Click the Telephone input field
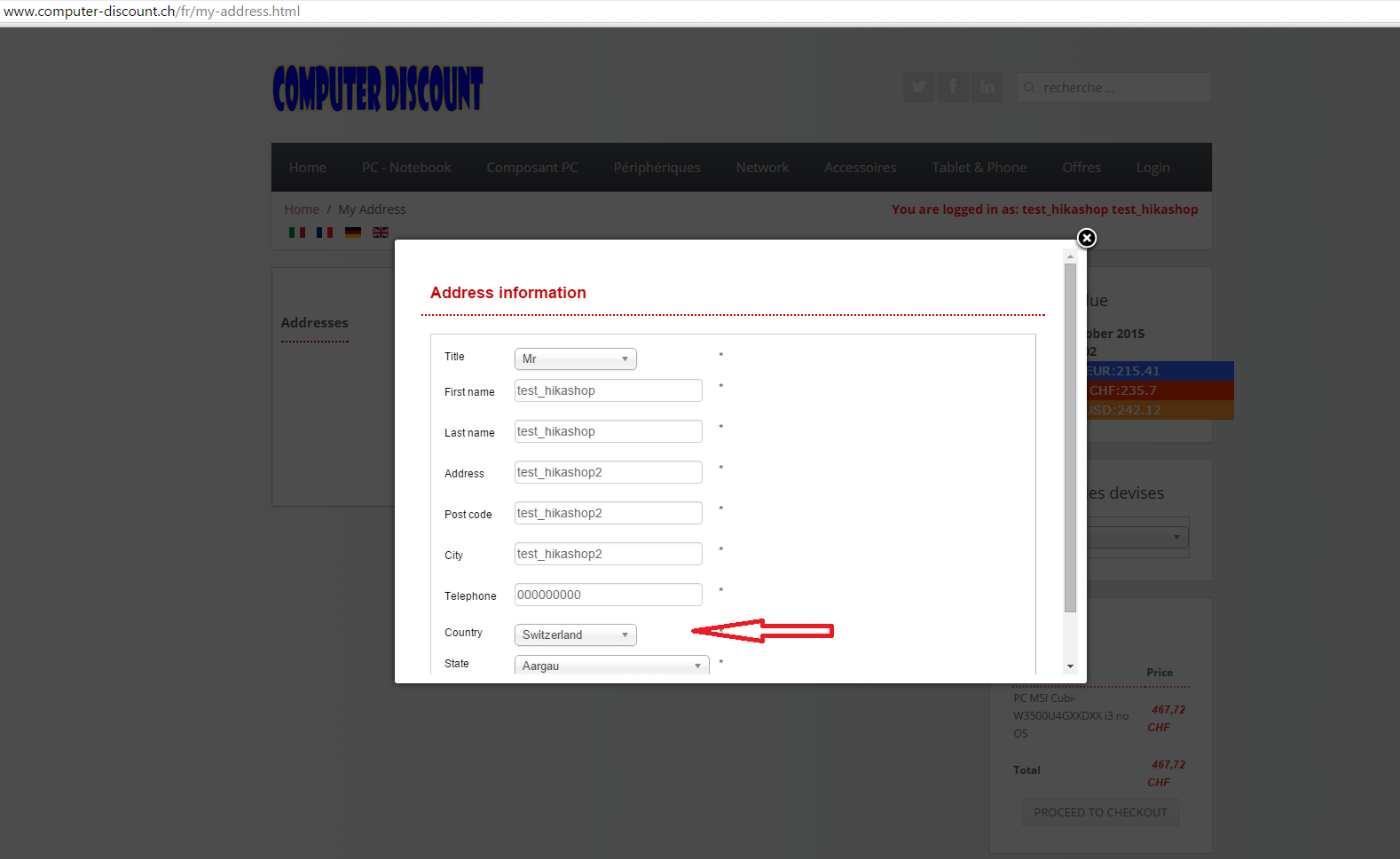1400x859 pixels. click(609, 595)
